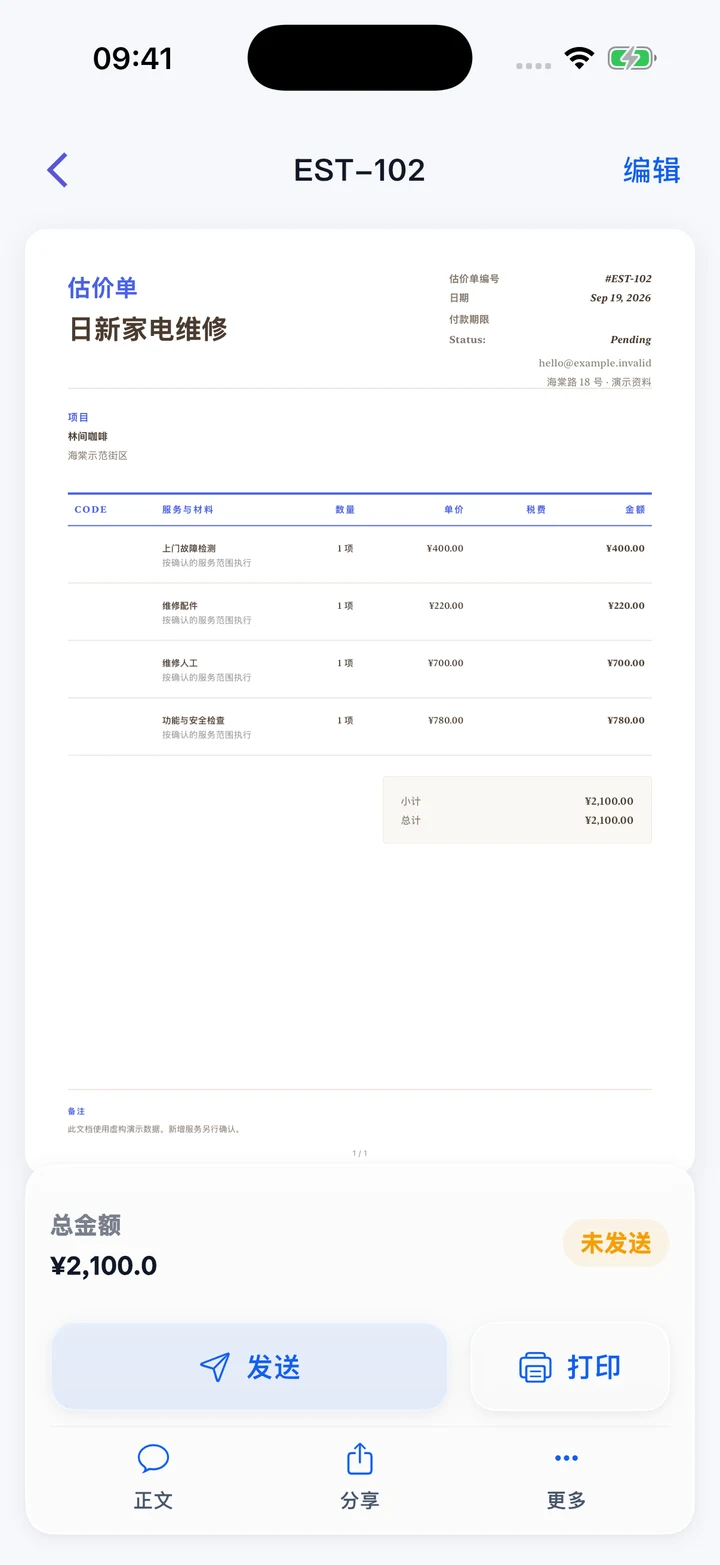The height and width of the screenshot is (1565, 720).
Task: Tap the share arrow icon
Action: [x=360, y=1459]
